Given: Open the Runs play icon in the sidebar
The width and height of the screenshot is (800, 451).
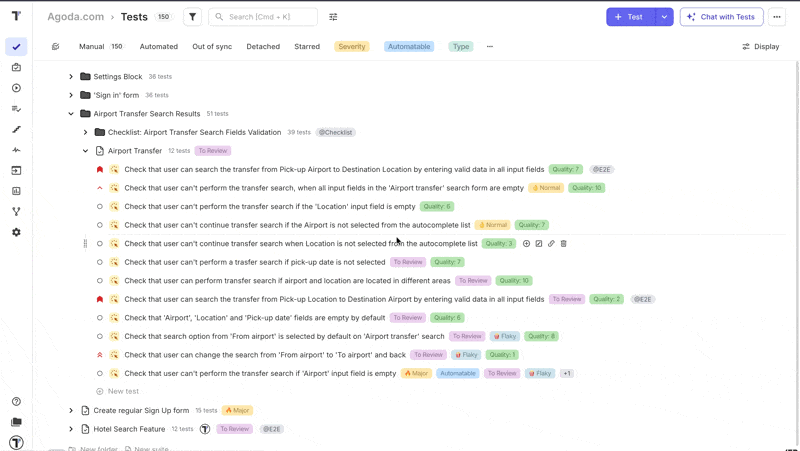Looking at the screenshot, I should click(16, 88).
